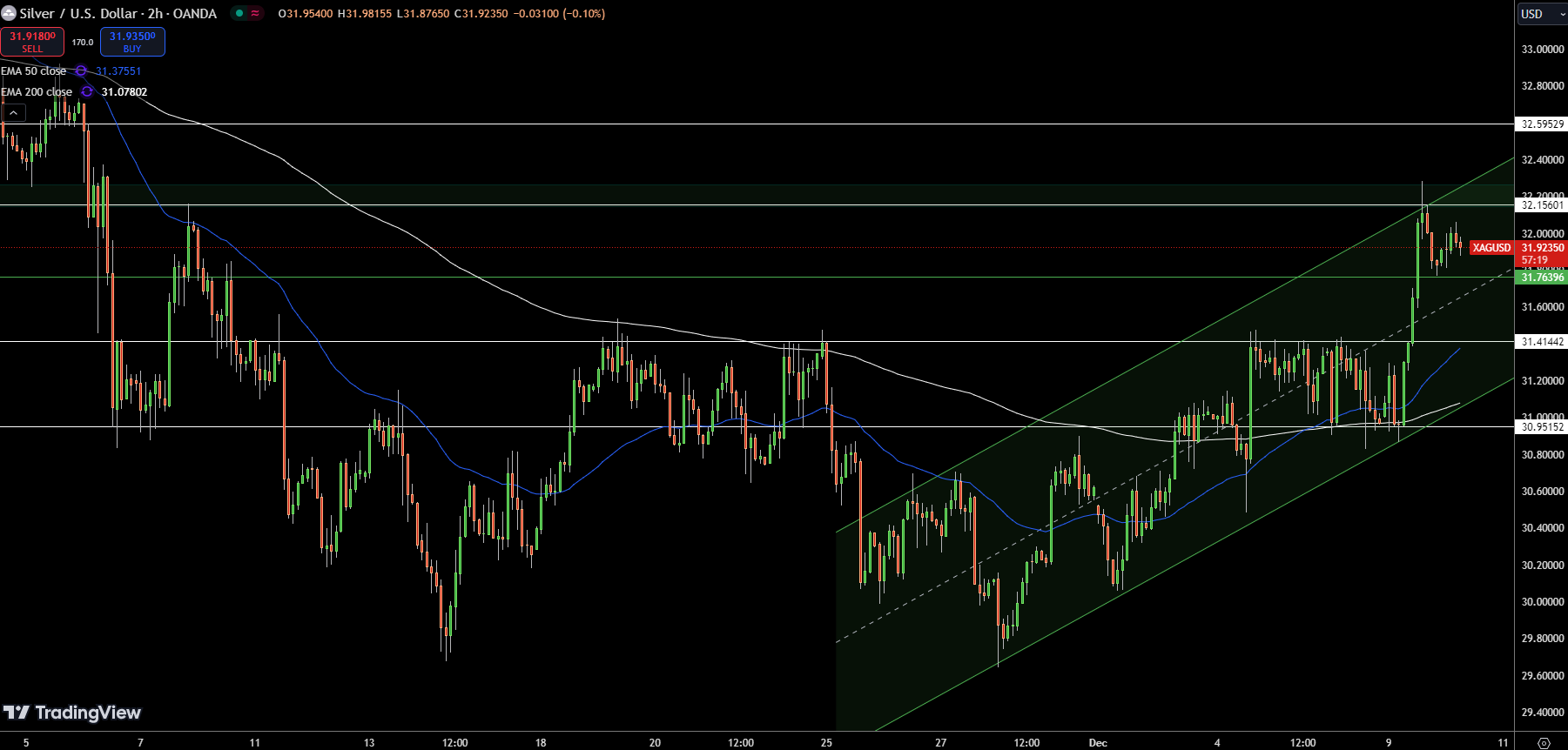Click the SELL button at 31.91800
Image resolution: width=1568 pixels, height=750 pixels.
32,42
